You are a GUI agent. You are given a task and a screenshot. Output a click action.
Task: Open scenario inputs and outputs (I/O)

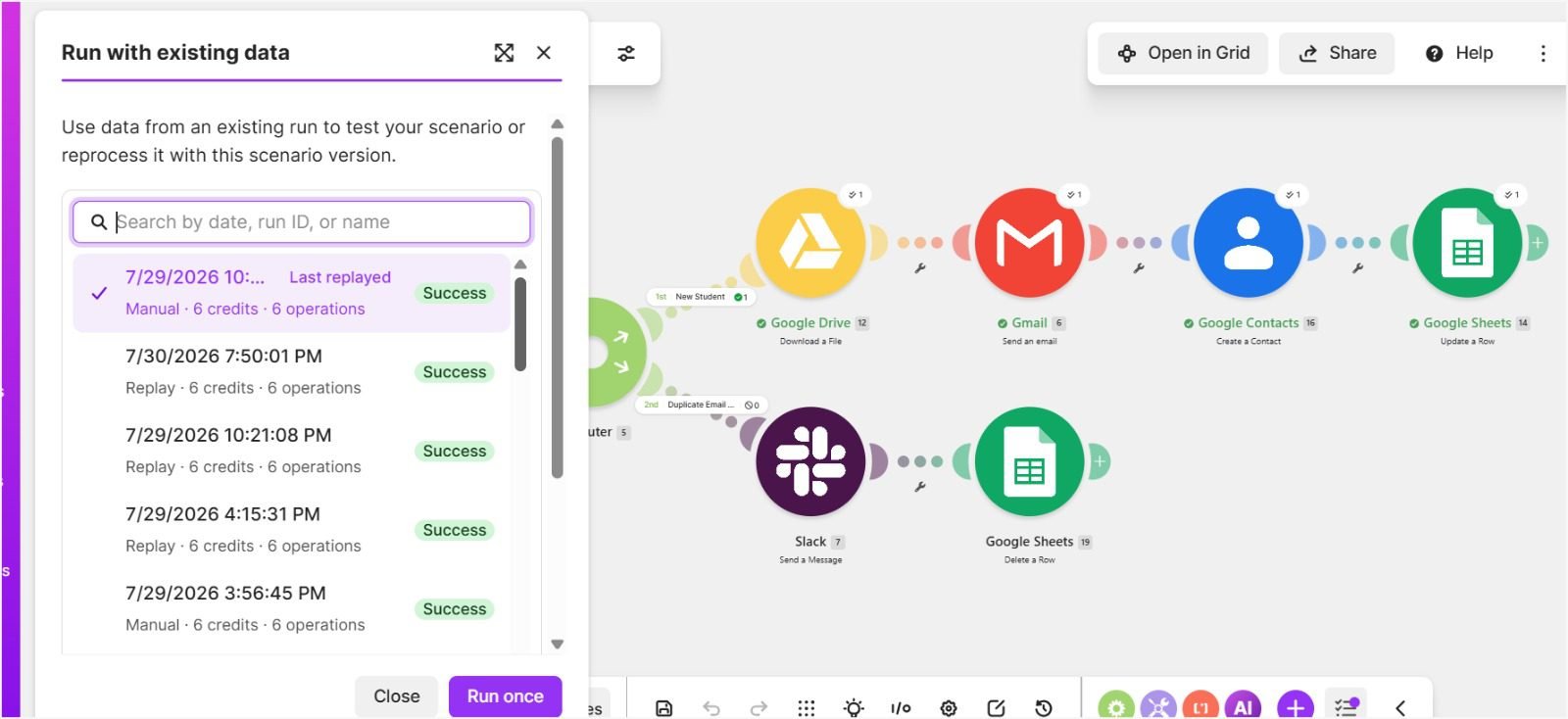click(901, 707)
